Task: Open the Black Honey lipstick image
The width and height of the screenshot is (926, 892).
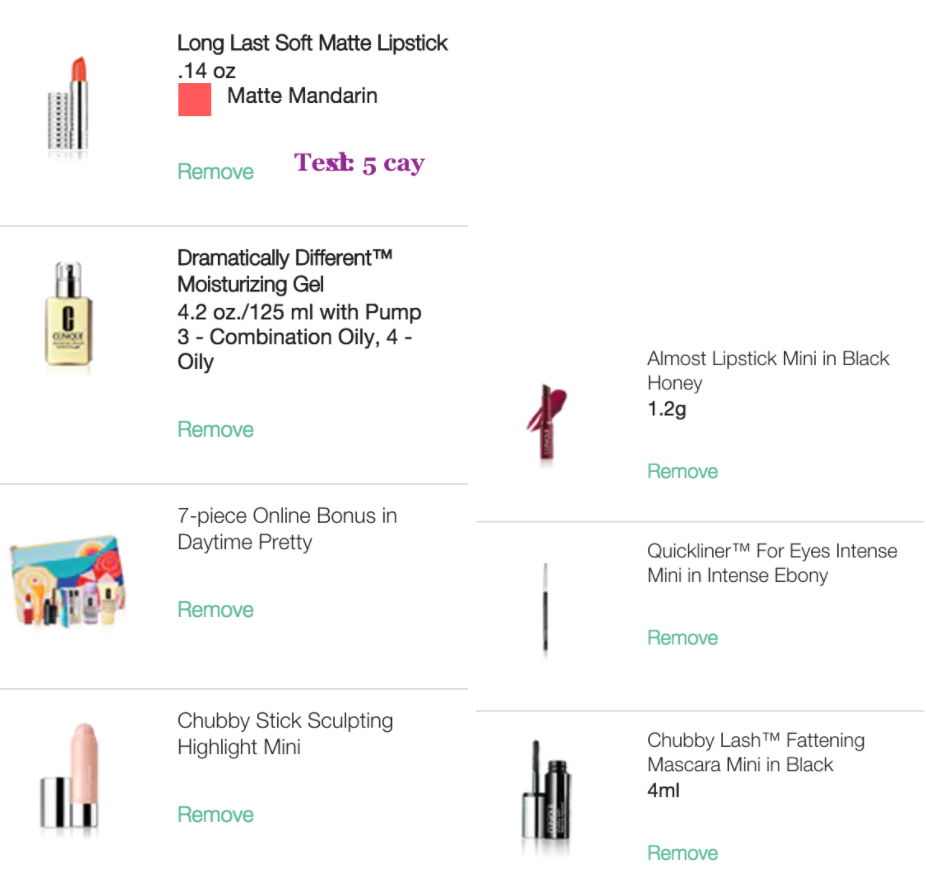Action: point(546,421)
